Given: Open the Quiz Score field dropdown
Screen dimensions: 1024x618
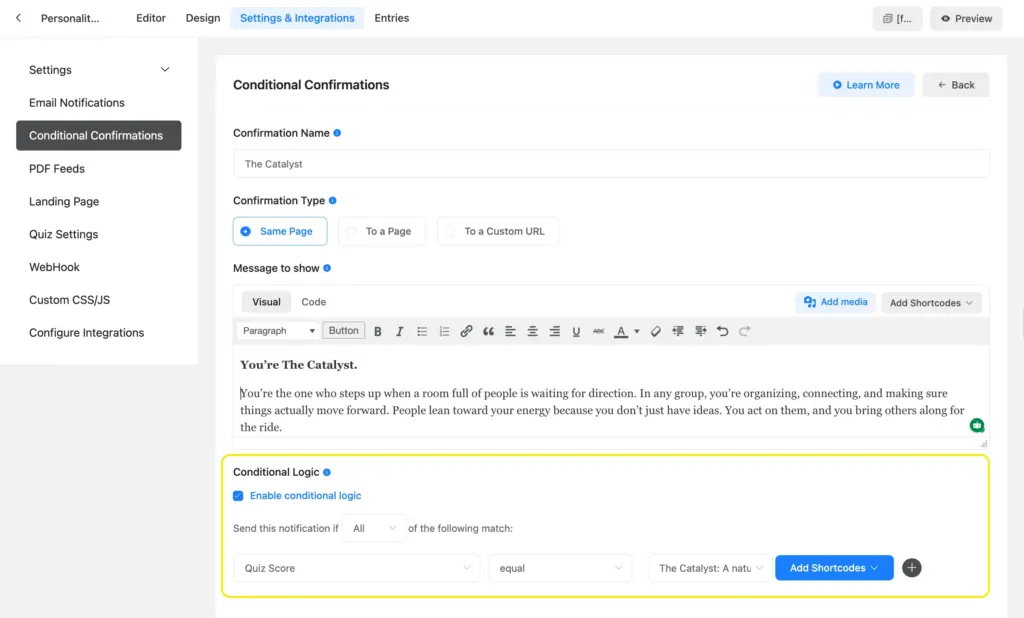Looking at the screenshot, I should pos(357,568).
